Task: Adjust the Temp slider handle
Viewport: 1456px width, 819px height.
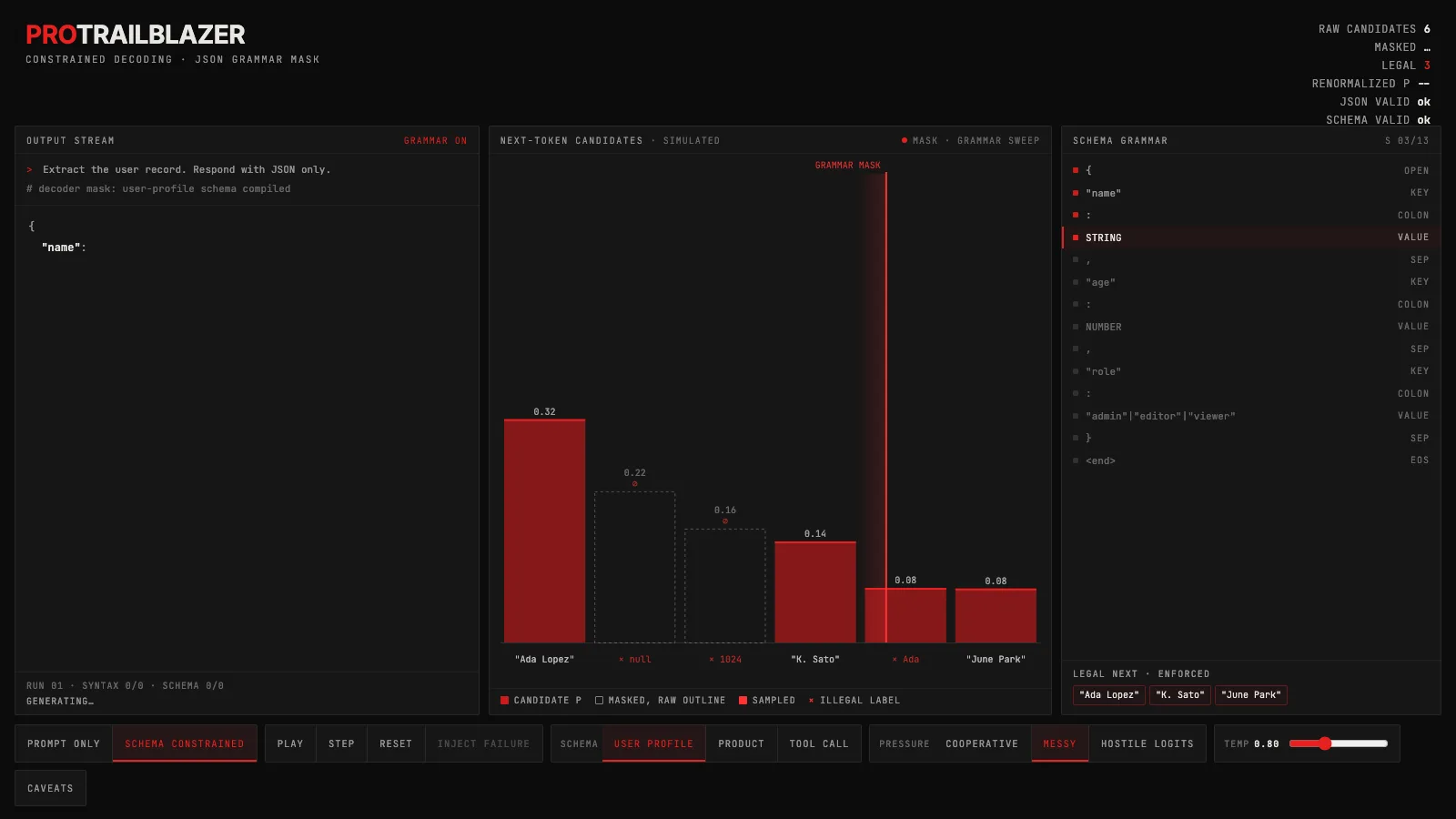Action: [1325, 743]
